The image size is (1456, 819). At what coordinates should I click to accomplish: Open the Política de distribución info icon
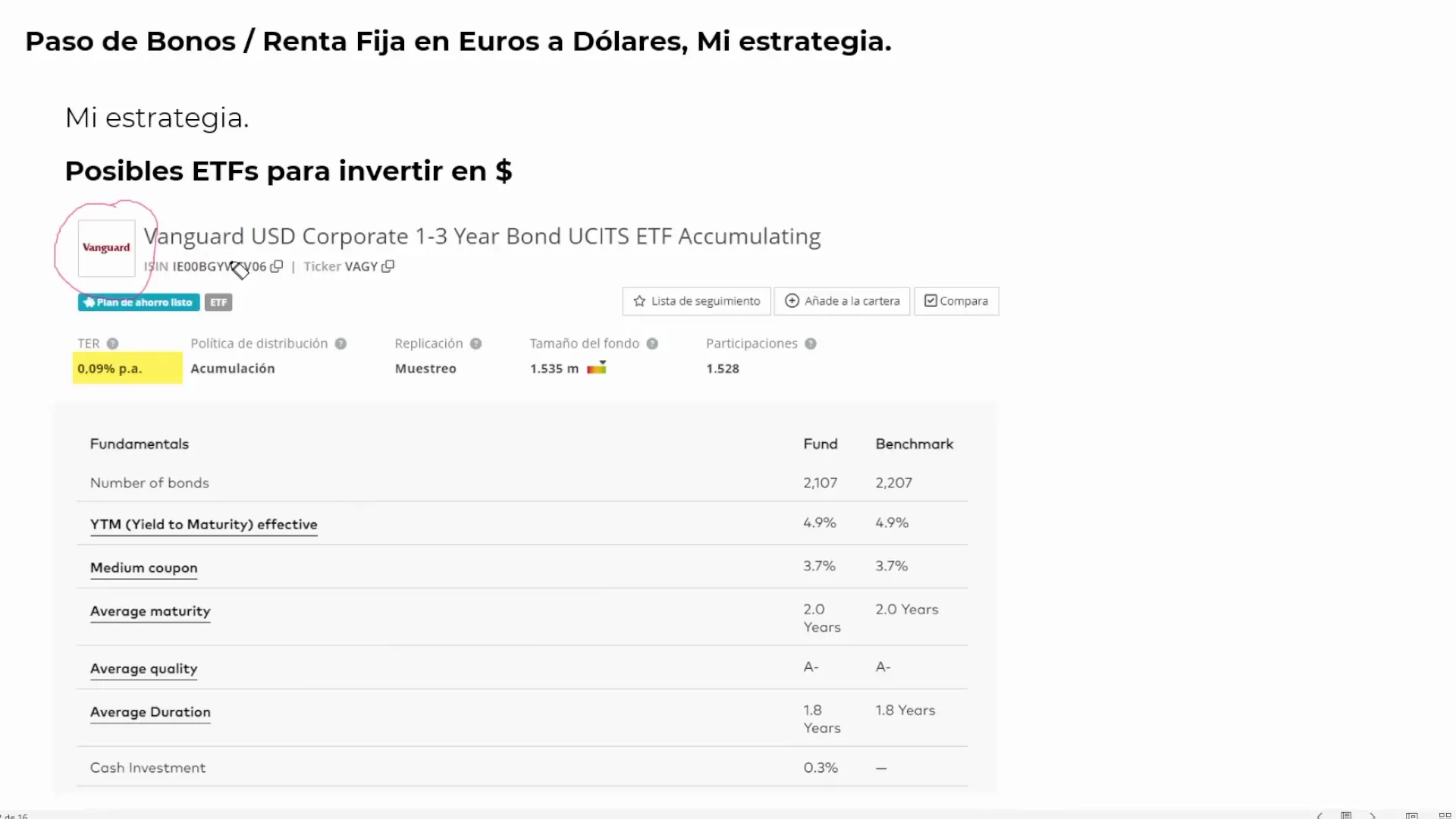(340, 344)
